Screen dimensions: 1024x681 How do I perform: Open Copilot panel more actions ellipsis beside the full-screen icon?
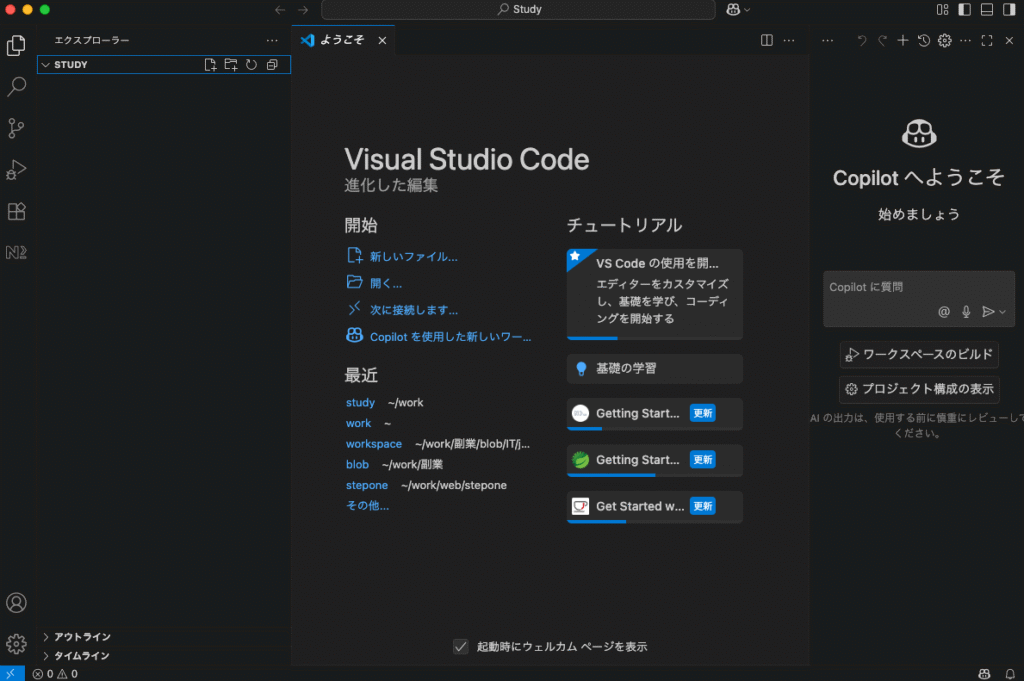tap(966, 40)
